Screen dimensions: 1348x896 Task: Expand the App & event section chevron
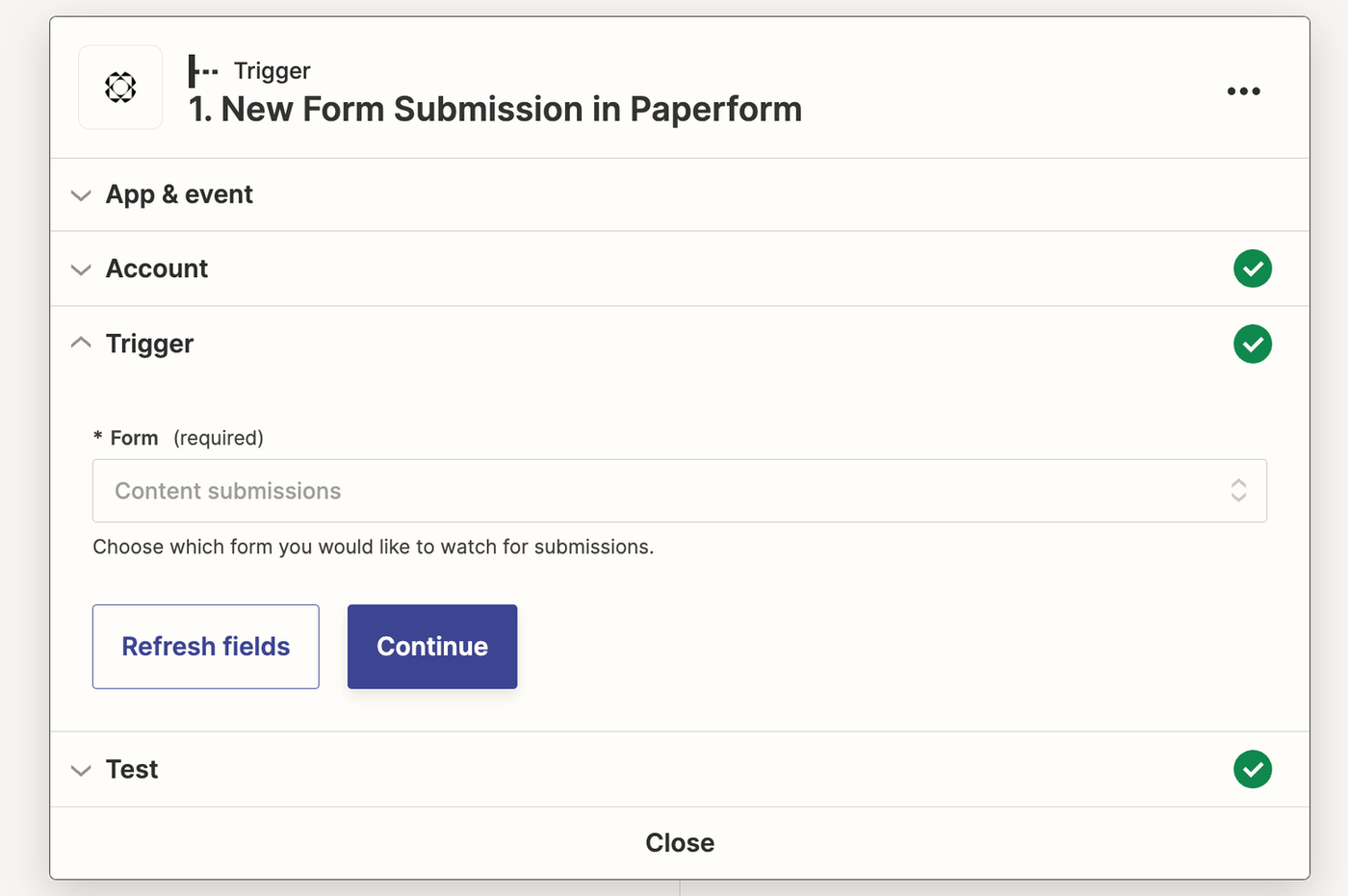(x=81, y=195)
